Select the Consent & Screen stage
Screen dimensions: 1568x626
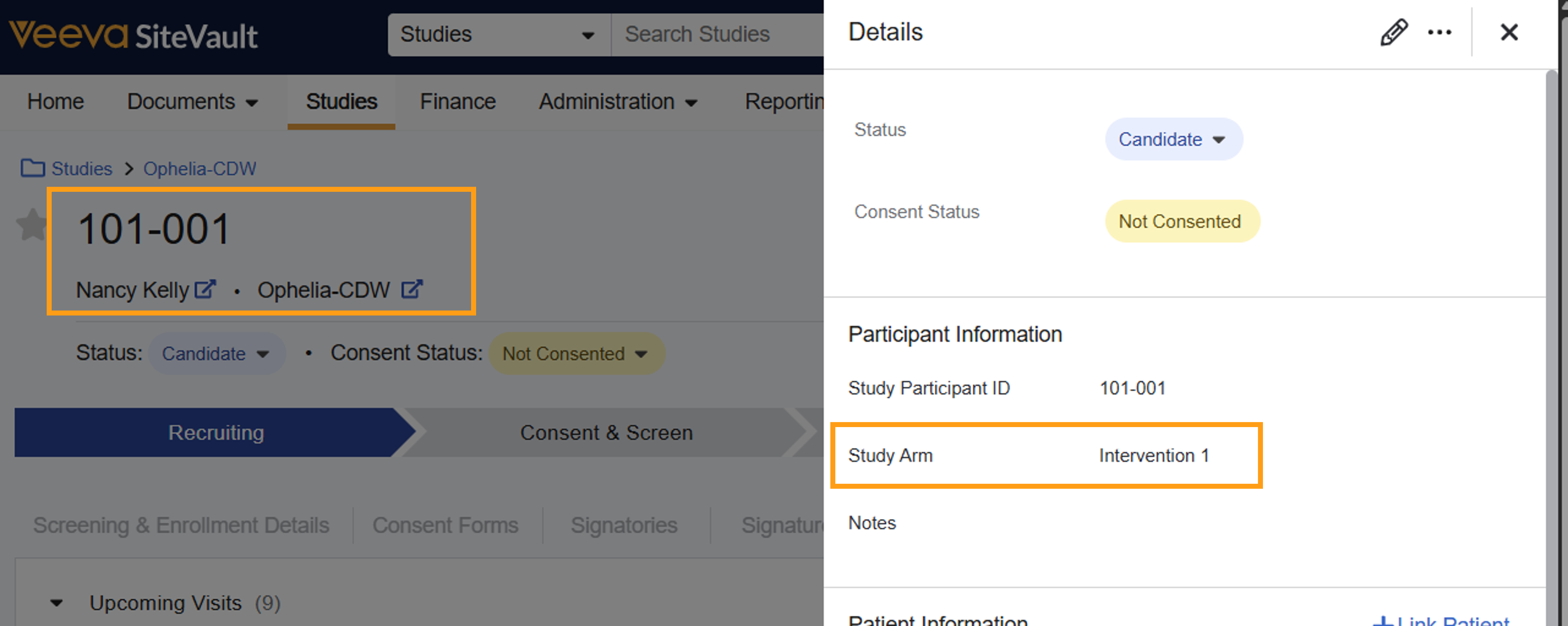pos(606,432)
